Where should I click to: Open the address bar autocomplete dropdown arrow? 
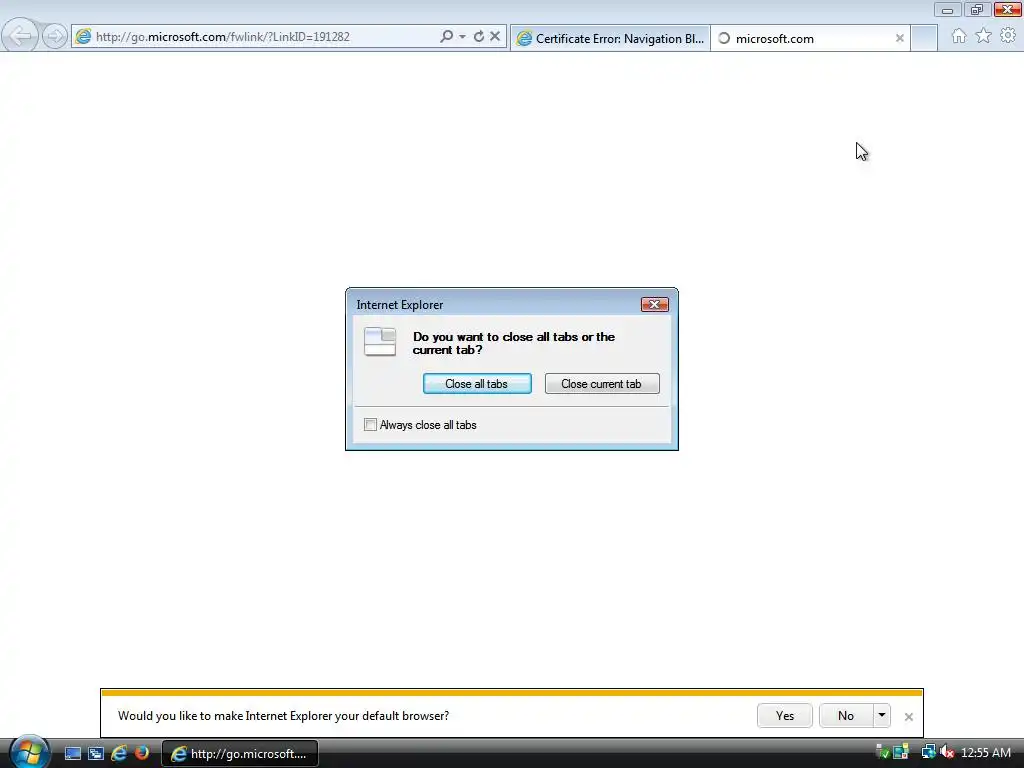click(462, 37)
